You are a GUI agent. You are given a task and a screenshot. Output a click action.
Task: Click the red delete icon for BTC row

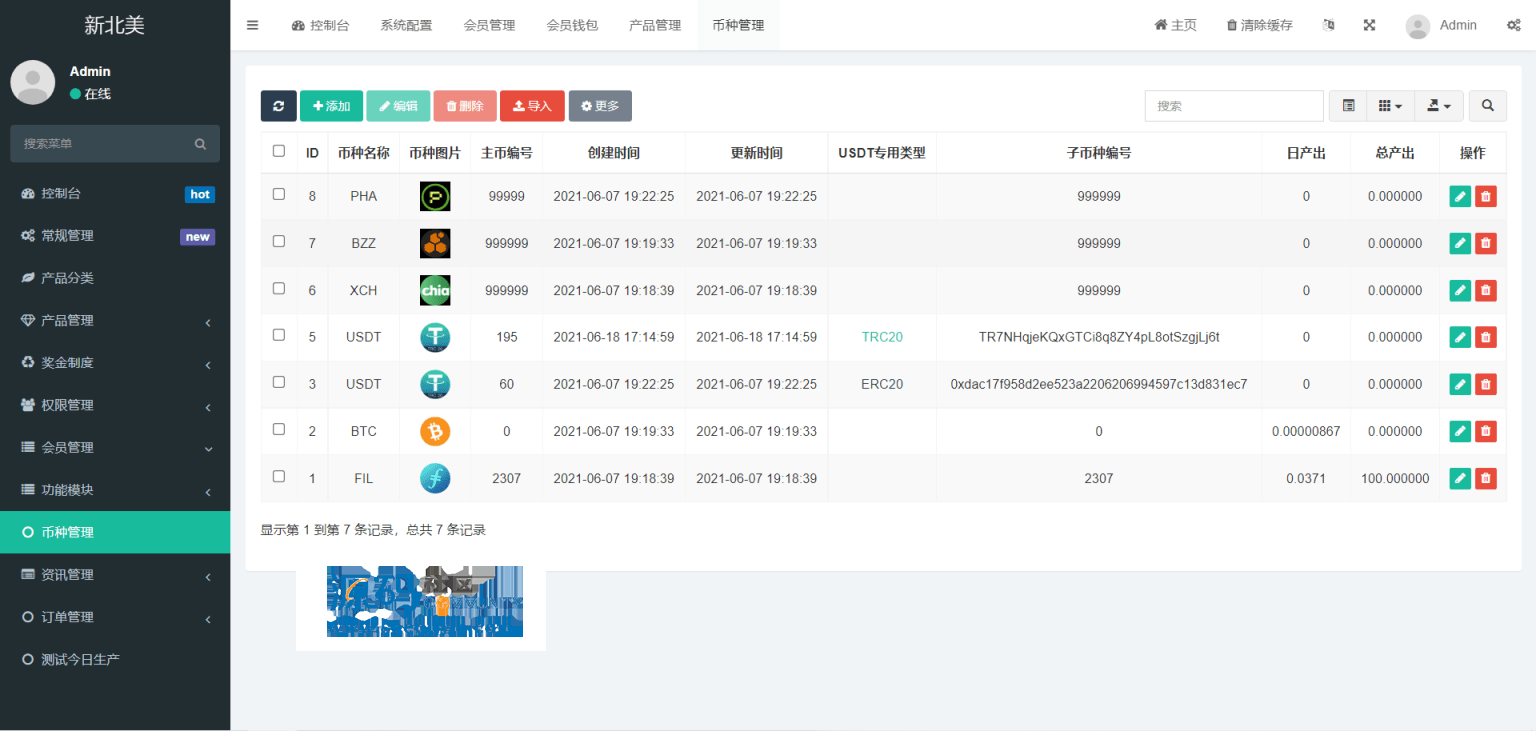(1486, 432)
